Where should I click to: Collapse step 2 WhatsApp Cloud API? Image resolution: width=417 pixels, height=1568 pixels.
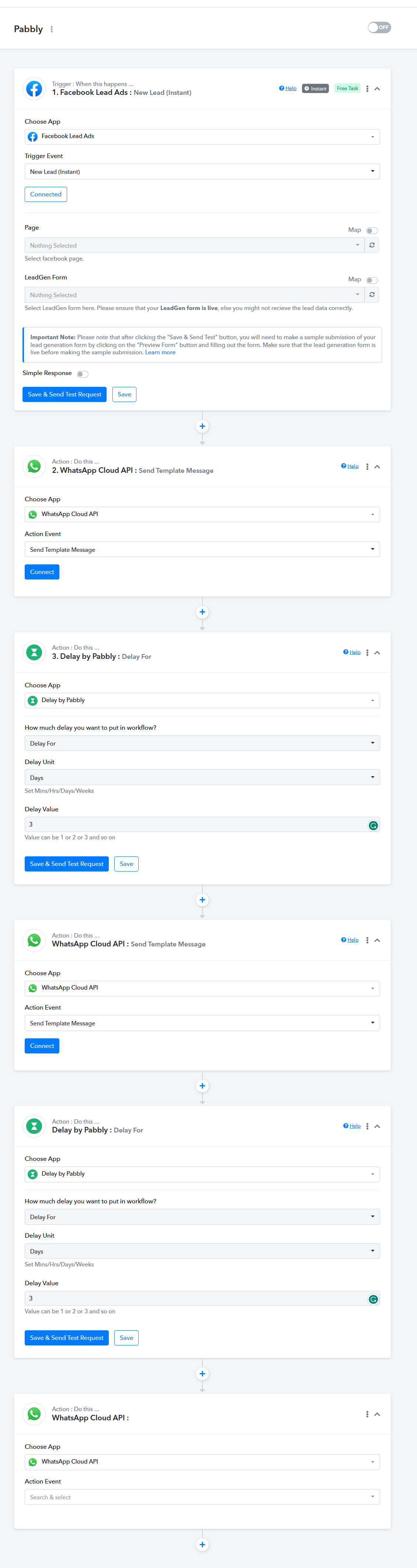378,467
